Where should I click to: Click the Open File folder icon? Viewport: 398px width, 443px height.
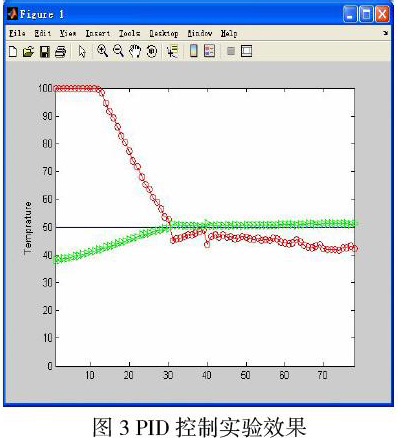point(28,52)
